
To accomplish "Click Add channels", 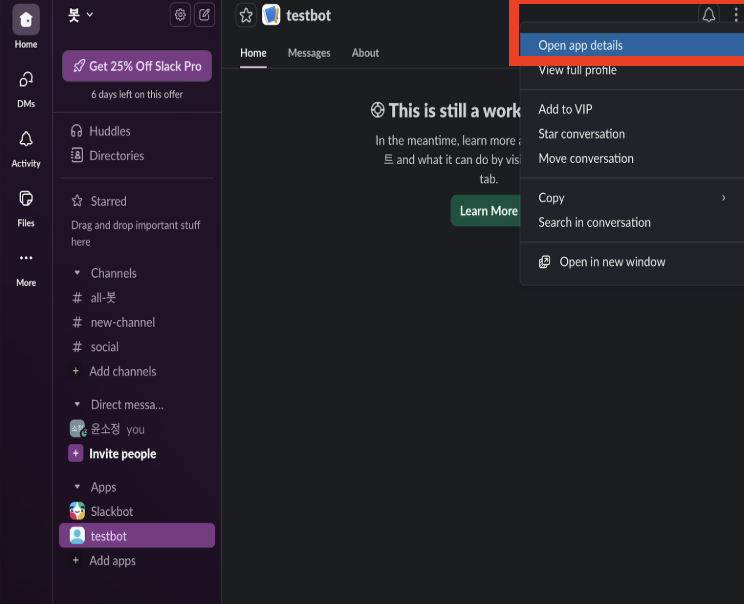I will click(x=122, y=371).
